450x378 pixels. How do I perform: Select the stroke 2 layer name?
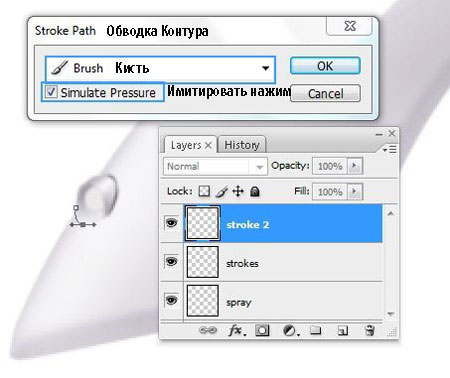pos(248,225)
